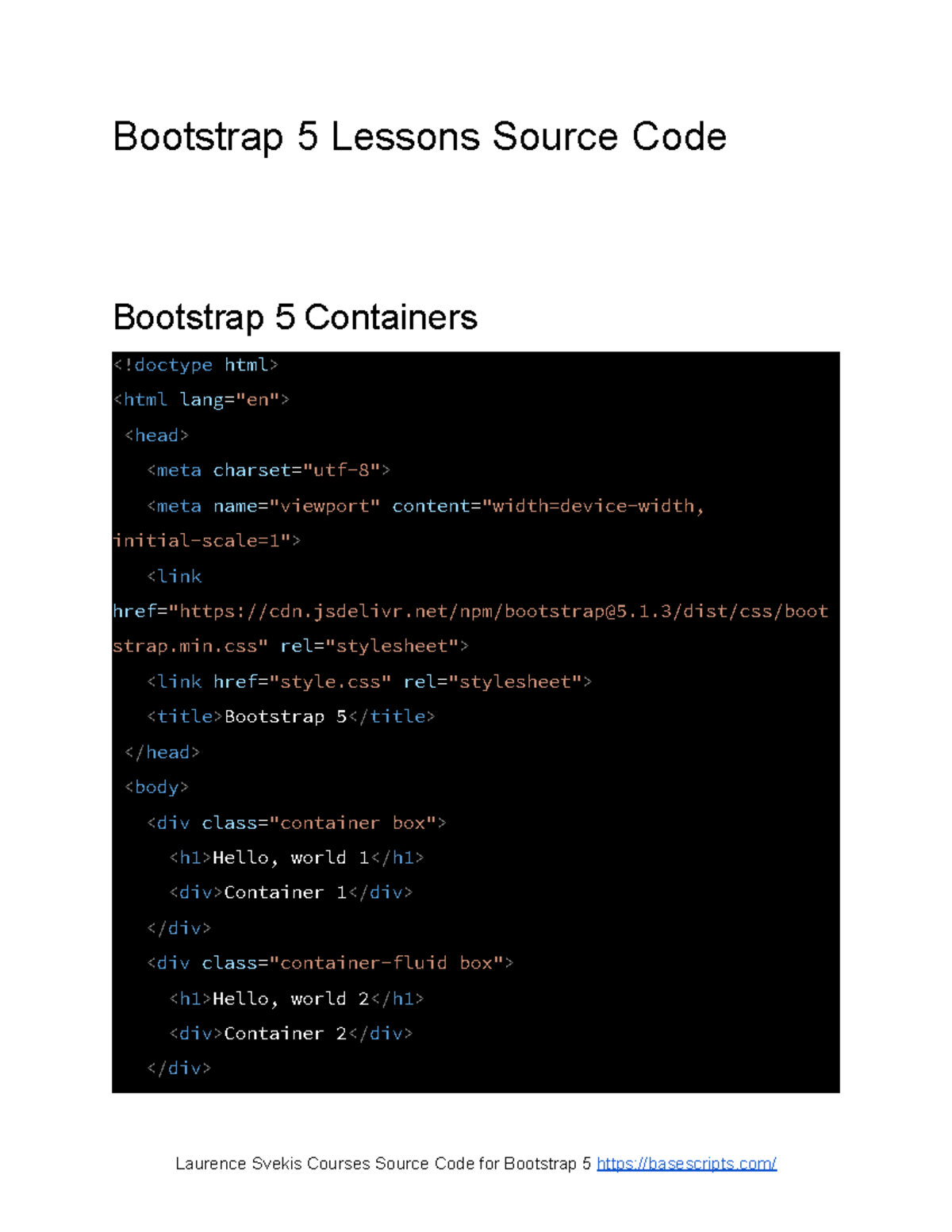The image size is (952, 1232).
Task: Click the link href style.css line
Action: coord(369,682)
